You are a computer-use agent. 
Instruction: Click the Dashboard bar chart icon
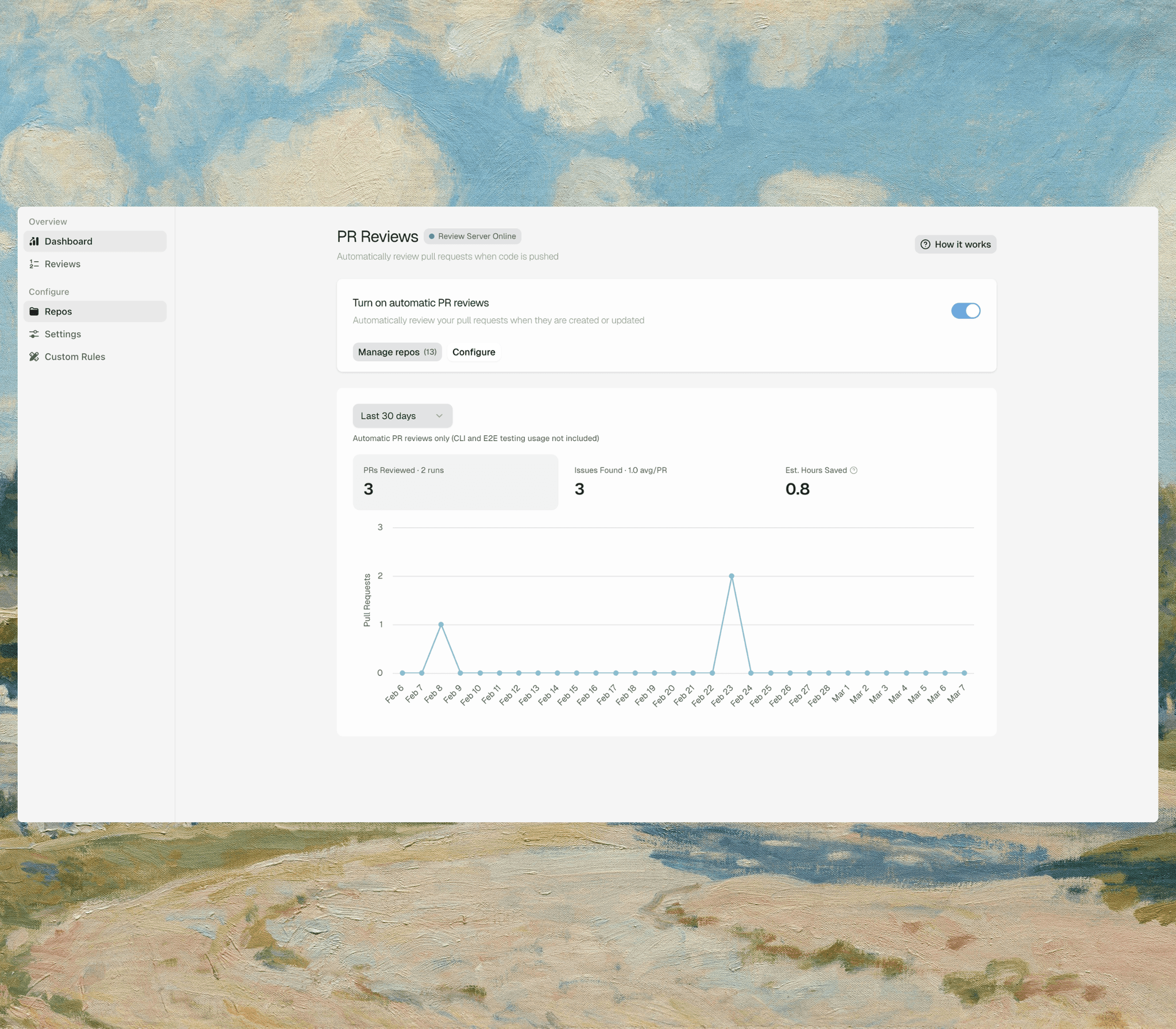pos(34,241)
